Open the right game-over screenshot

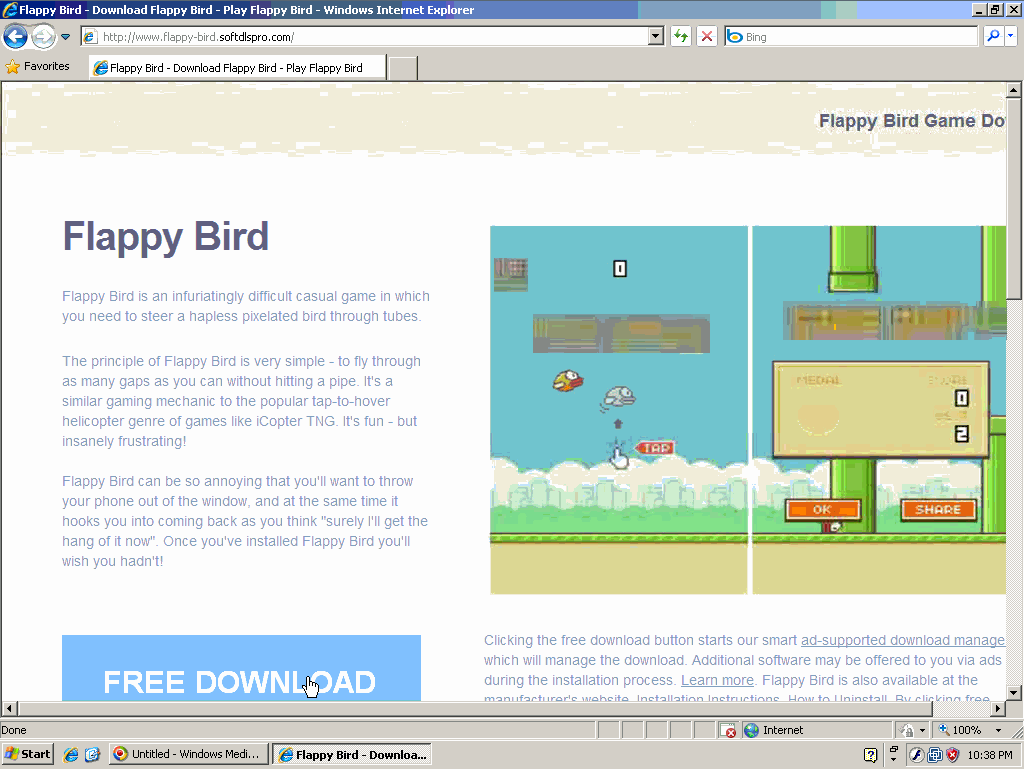pyautogui.click(x=879, y=410)
